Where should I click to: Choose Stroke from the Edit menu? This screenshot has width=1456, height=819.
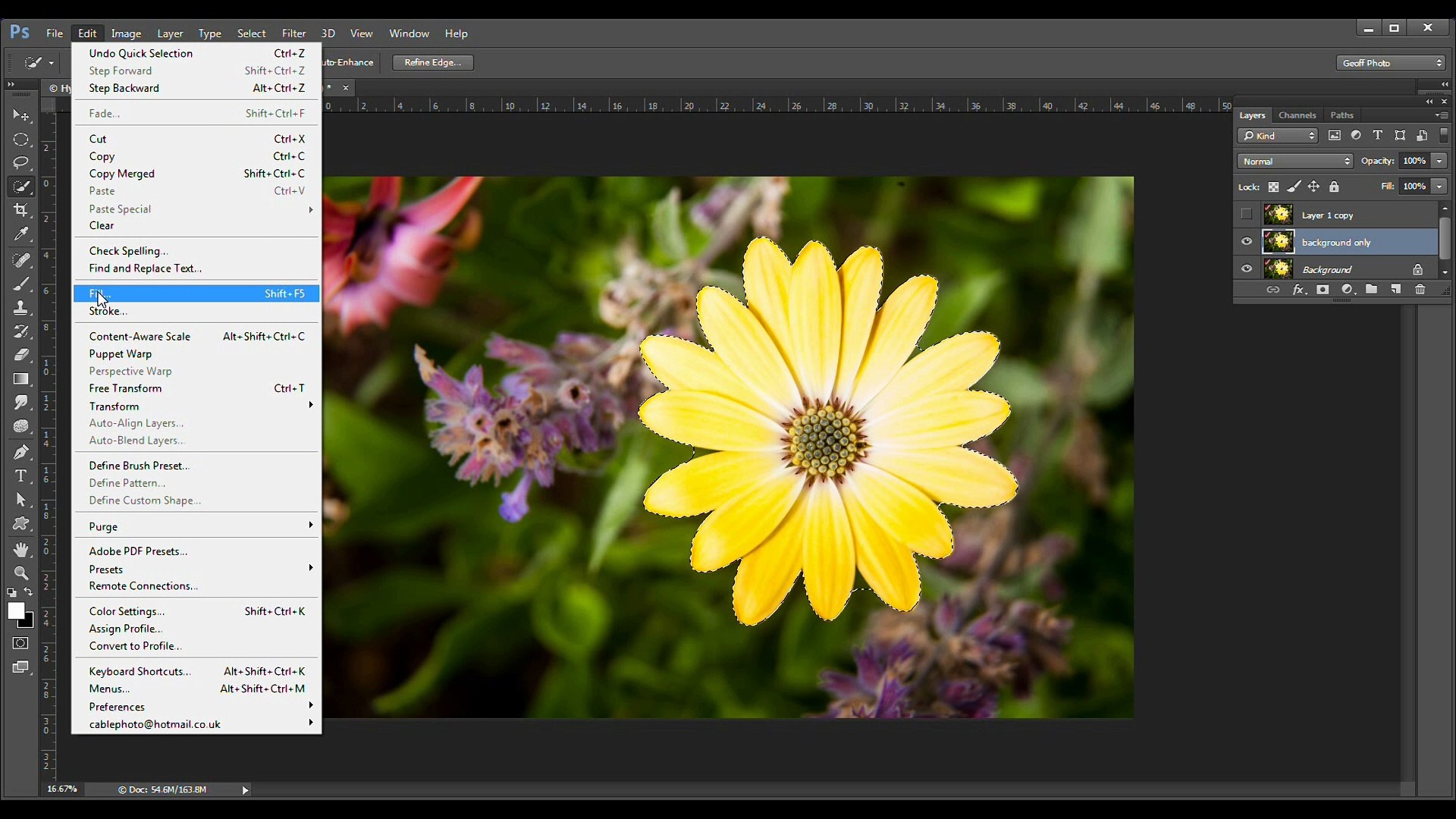107,311
